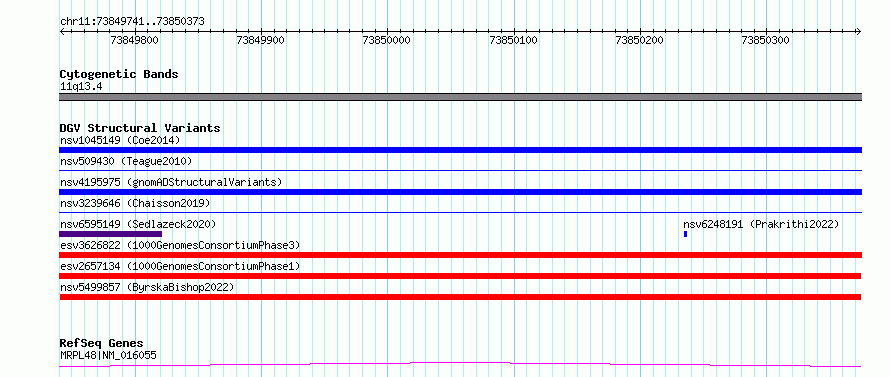Viewport: 890px width, 377px height.
Task: Open nsv6595149 (Sedlazeck2020) label
Action: point(138,224)
